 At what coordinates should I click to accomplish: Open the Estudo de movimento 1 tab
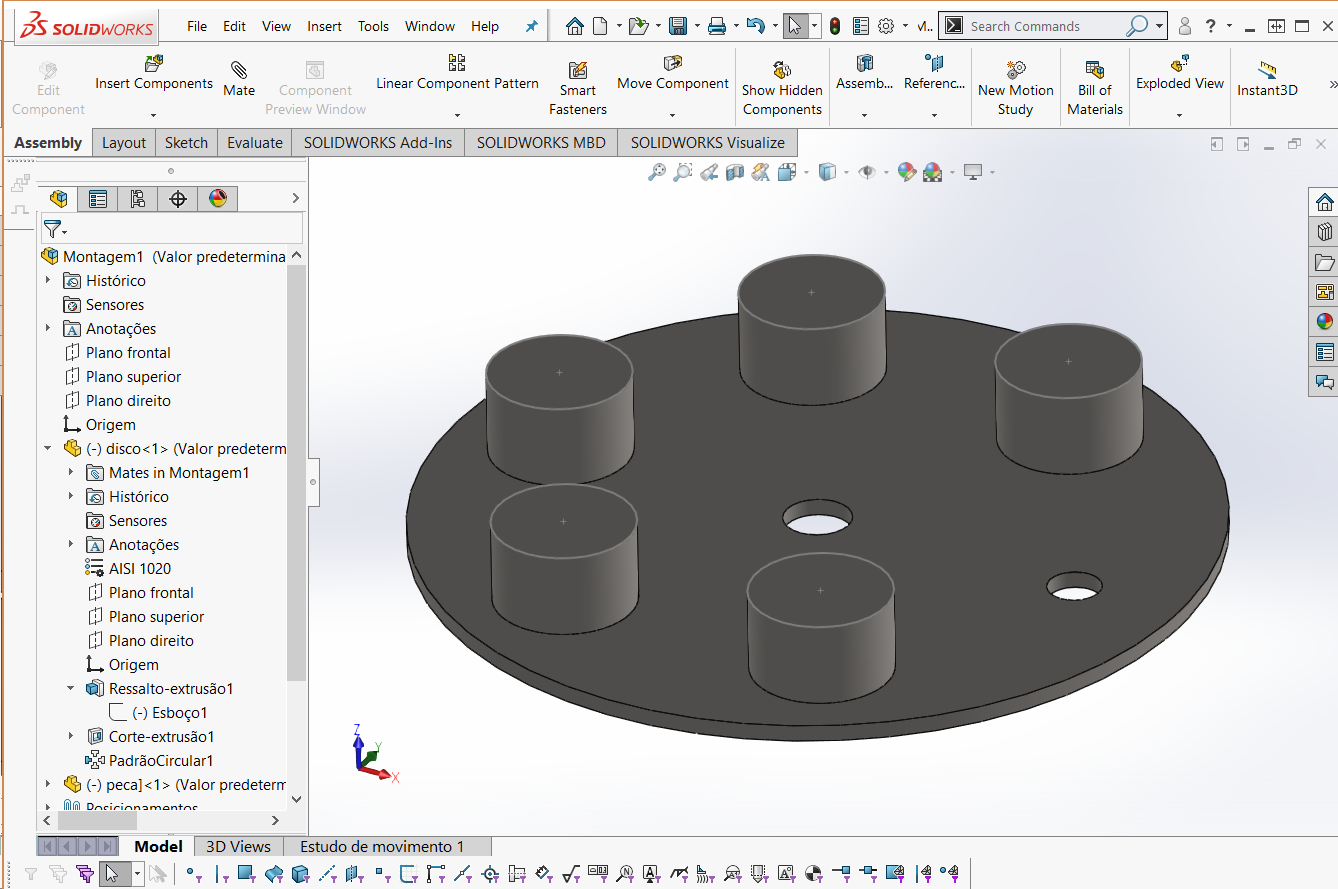point(381,847)
